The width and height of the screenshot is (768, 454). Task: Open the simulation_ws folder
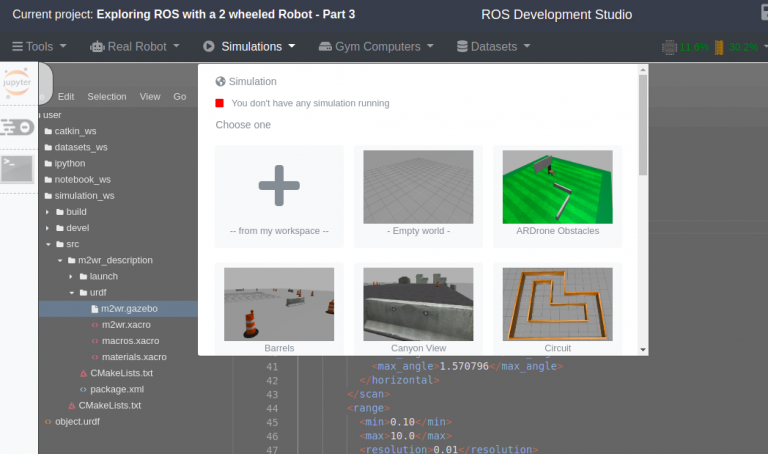[x=84, y=195]
